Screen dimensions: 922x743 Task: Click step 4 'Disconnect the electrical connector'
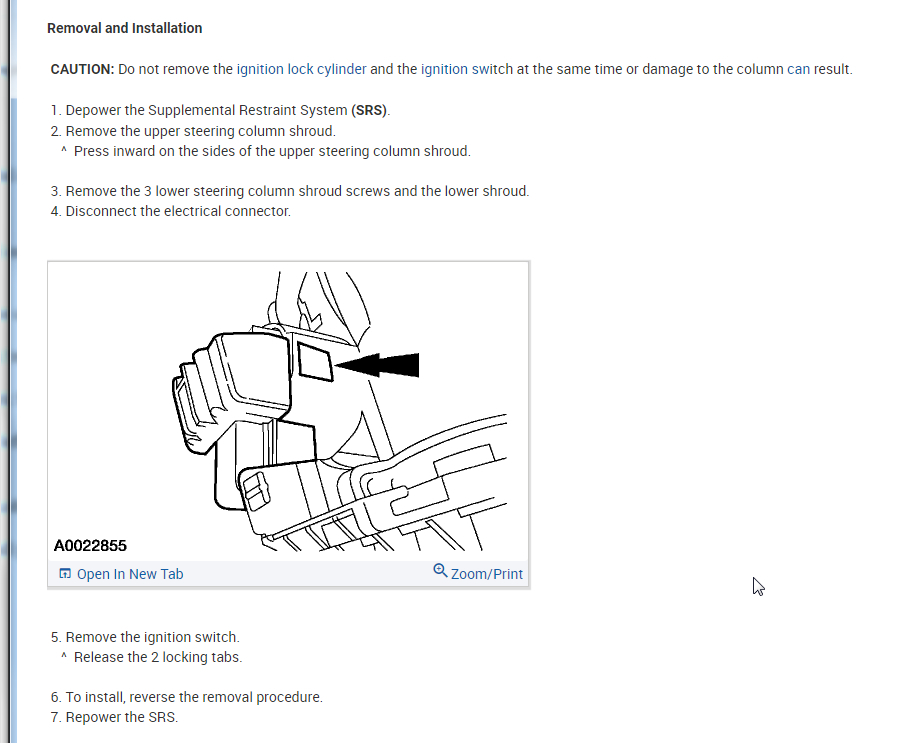171,211
